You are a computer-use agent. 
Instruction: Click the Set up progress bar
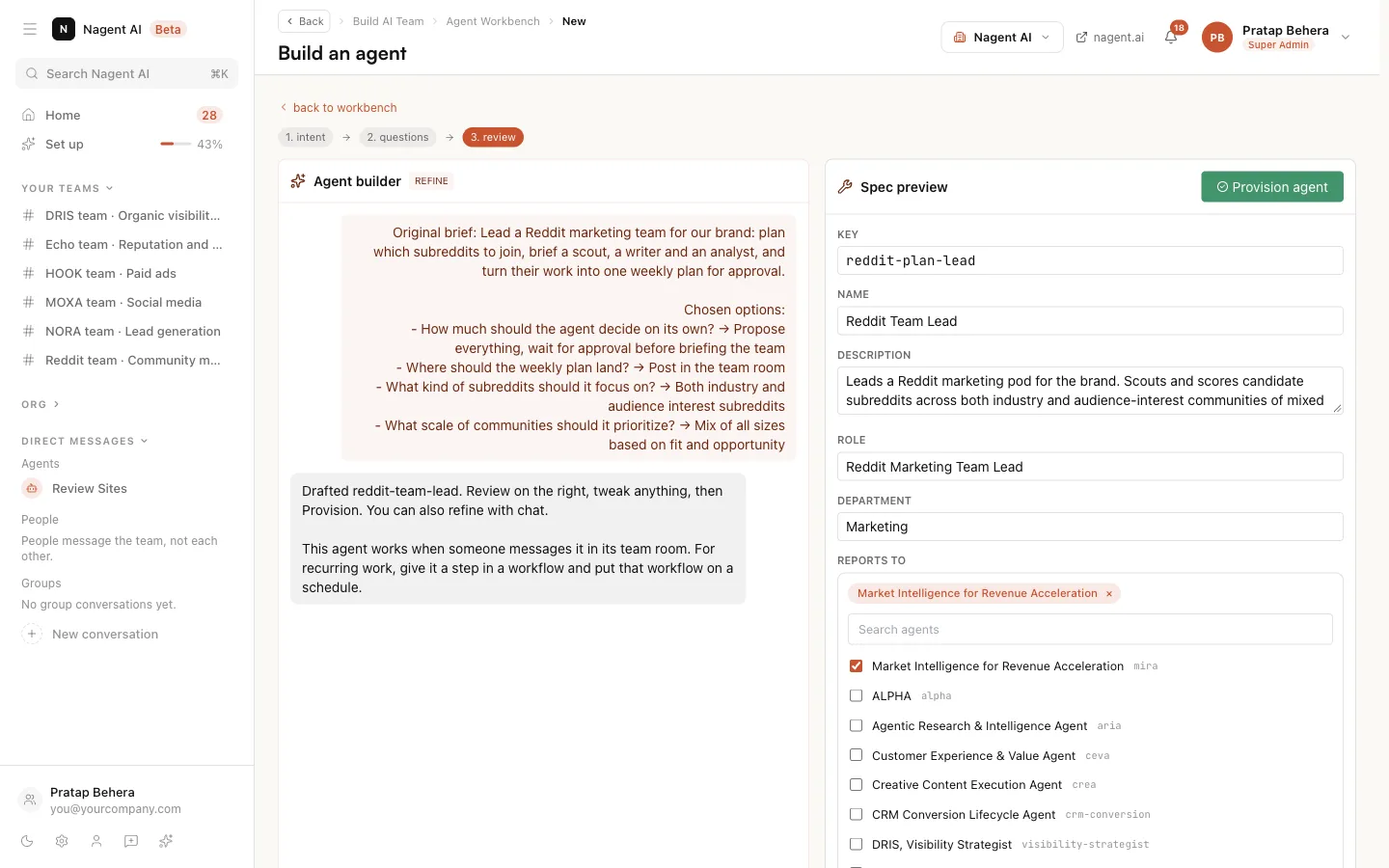176,144
